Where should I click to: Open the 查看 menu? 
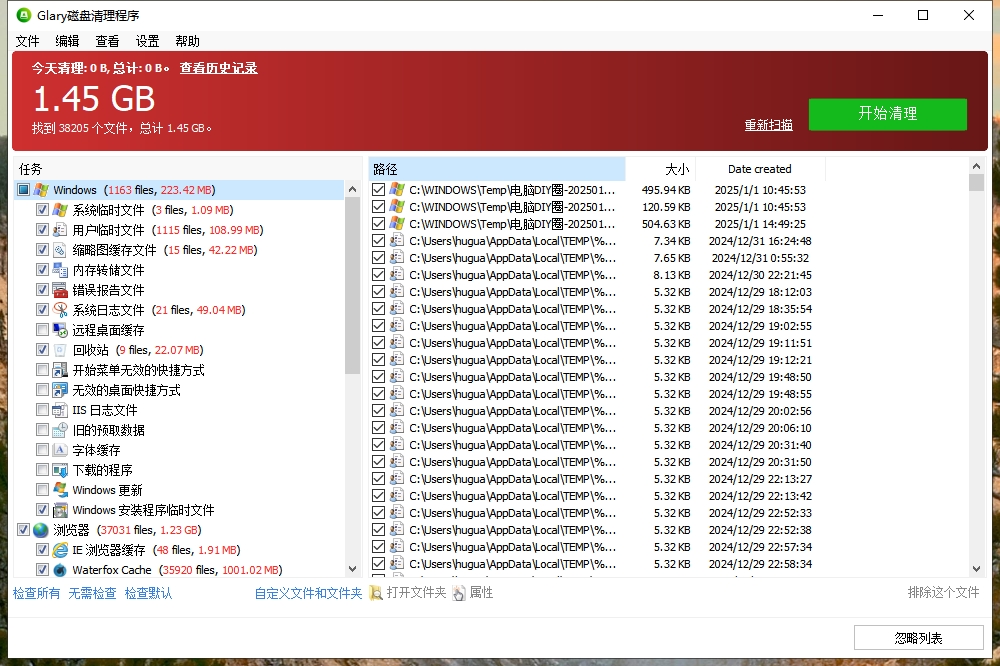(x=107, y=41)
